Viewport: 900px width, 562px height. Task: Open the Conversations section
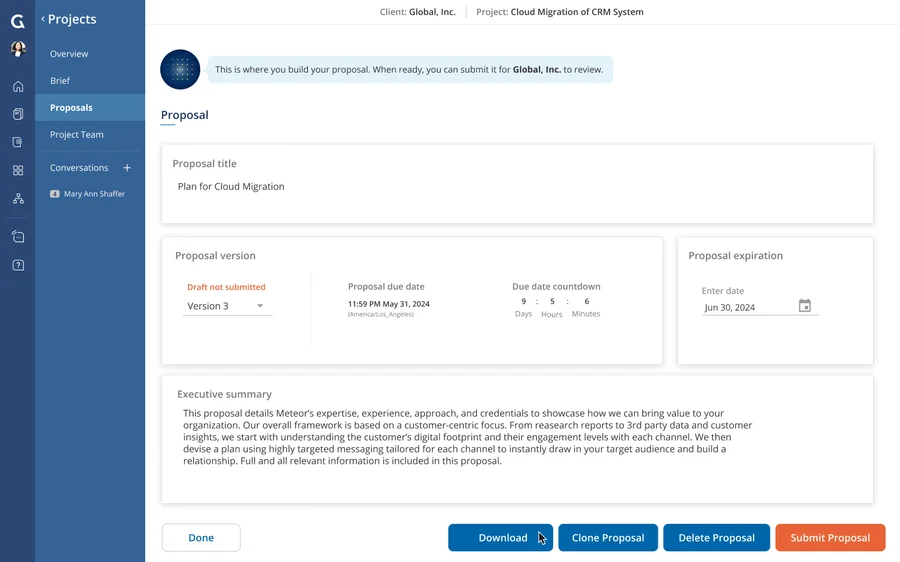tap(79, 168)
